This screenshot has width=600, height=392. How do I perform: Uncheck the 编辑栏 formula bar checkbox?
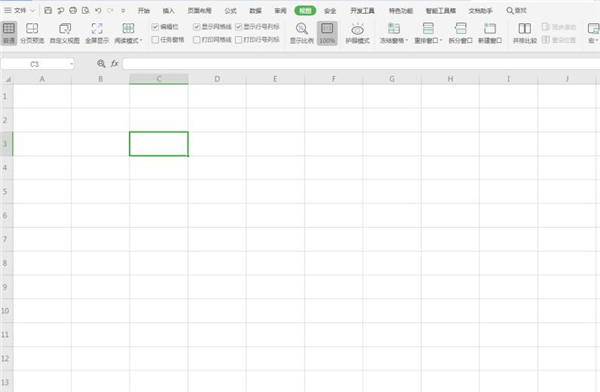tap(155, 27)
